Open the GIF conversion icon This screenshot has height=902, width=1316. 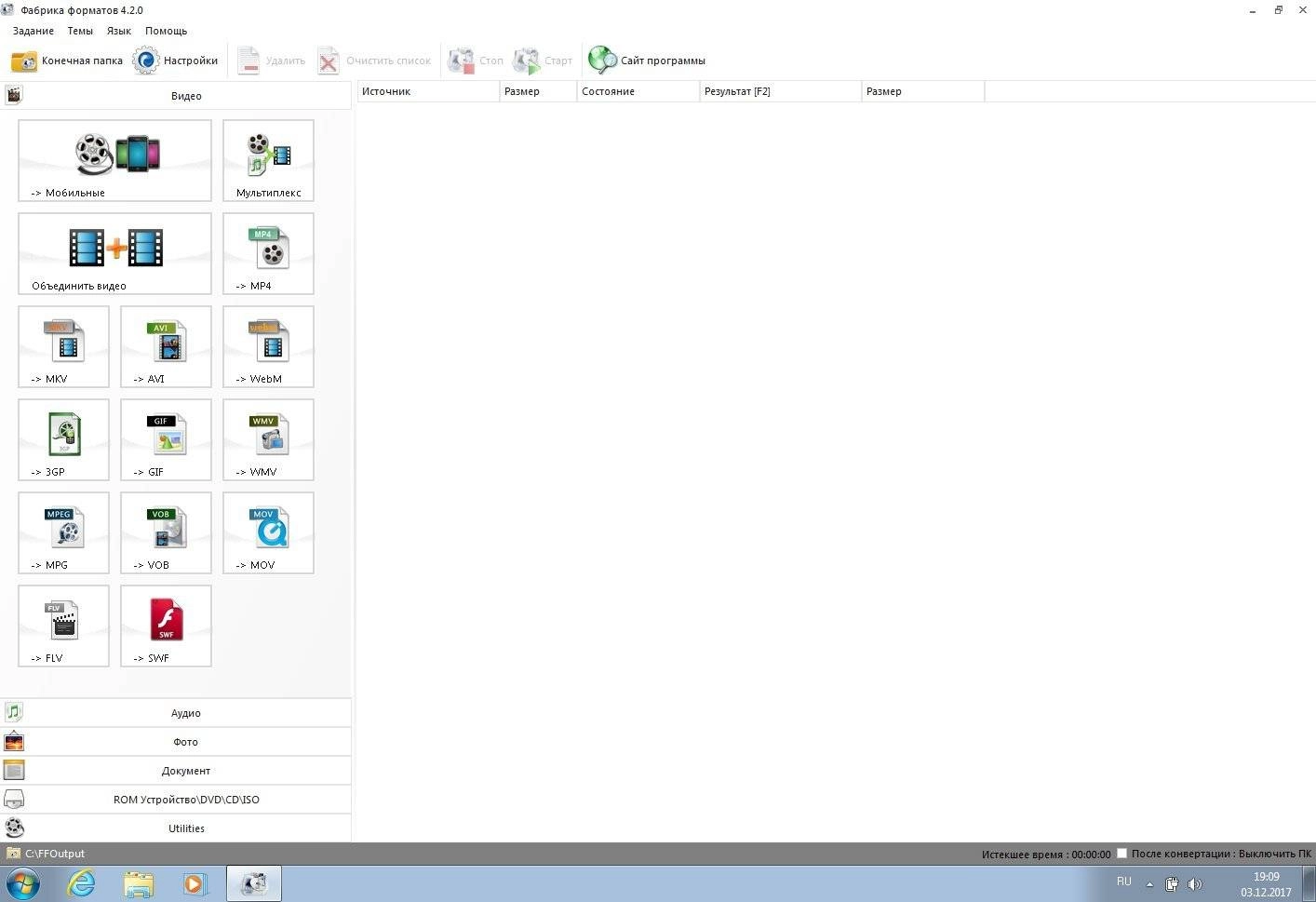click(166, 439)
